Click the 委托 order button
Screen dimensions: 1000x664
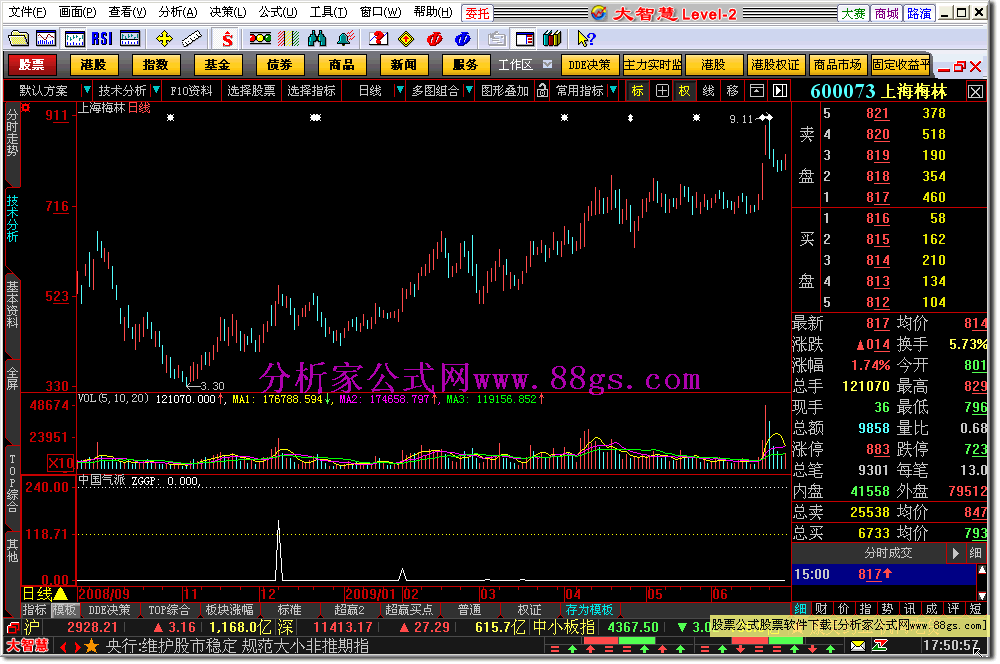478,13
